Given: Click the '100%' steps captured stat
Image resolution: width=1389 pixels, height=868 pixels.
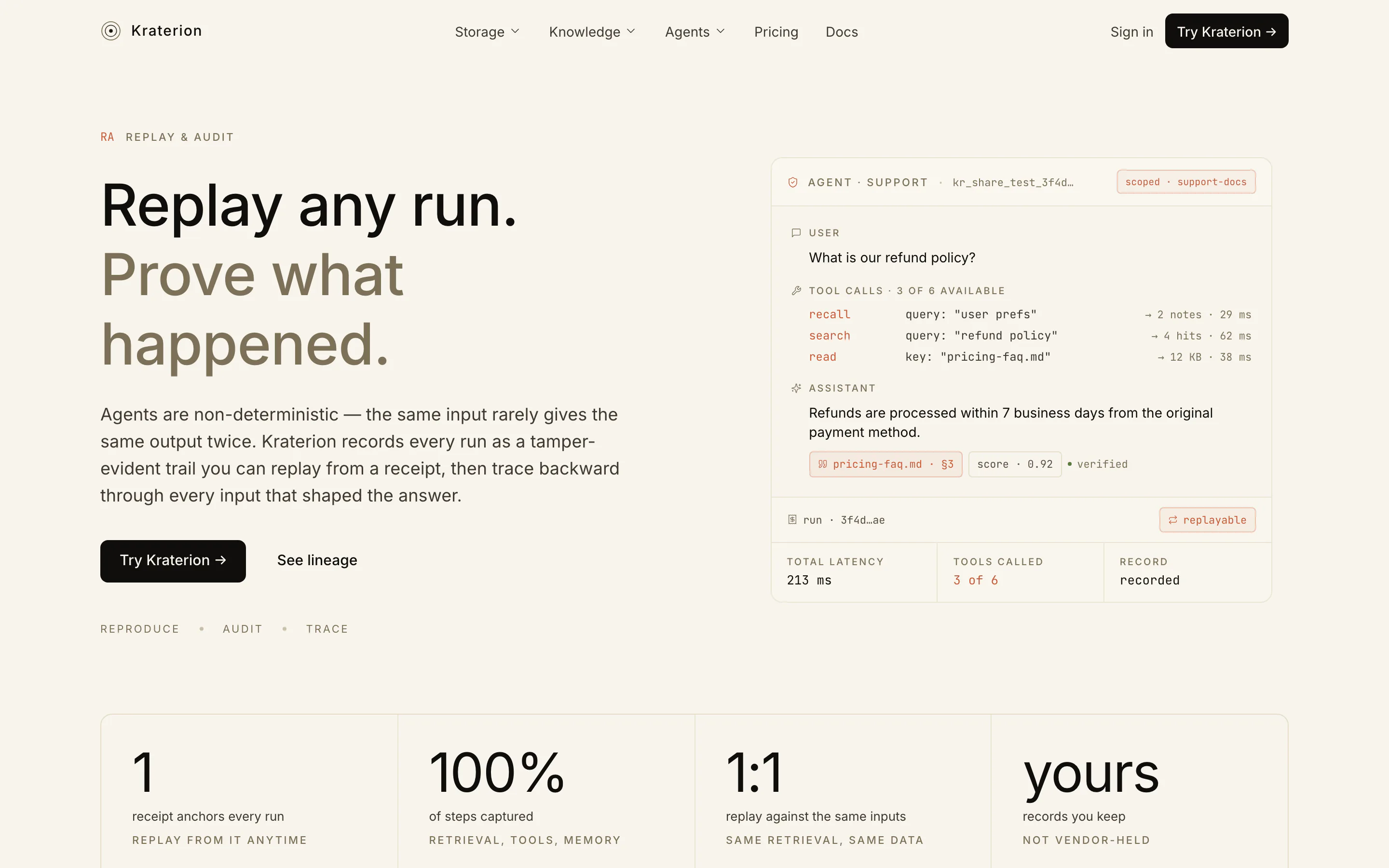Looking at the screenshot, I should point(496,773).
